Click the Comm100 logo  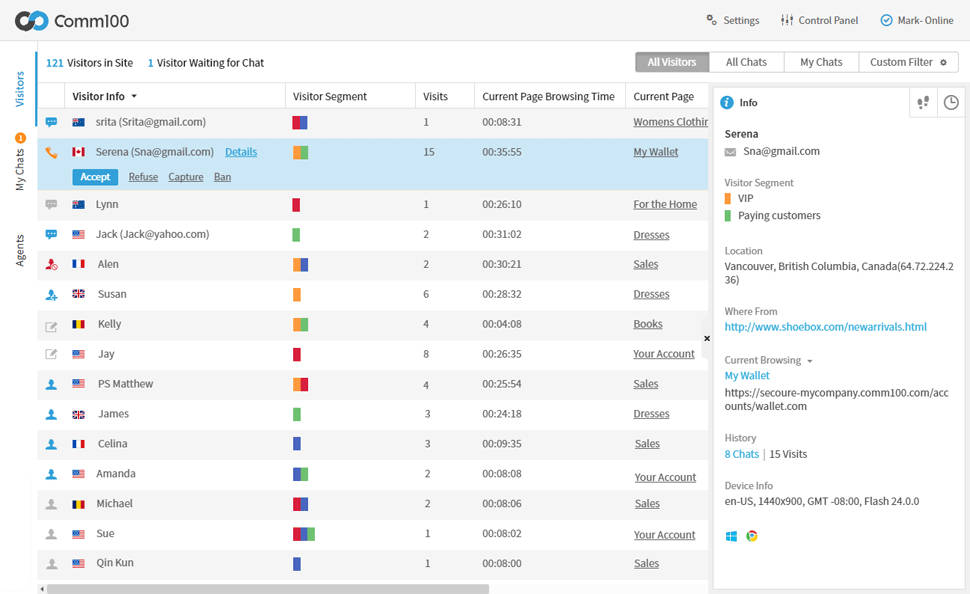[31, 21]
